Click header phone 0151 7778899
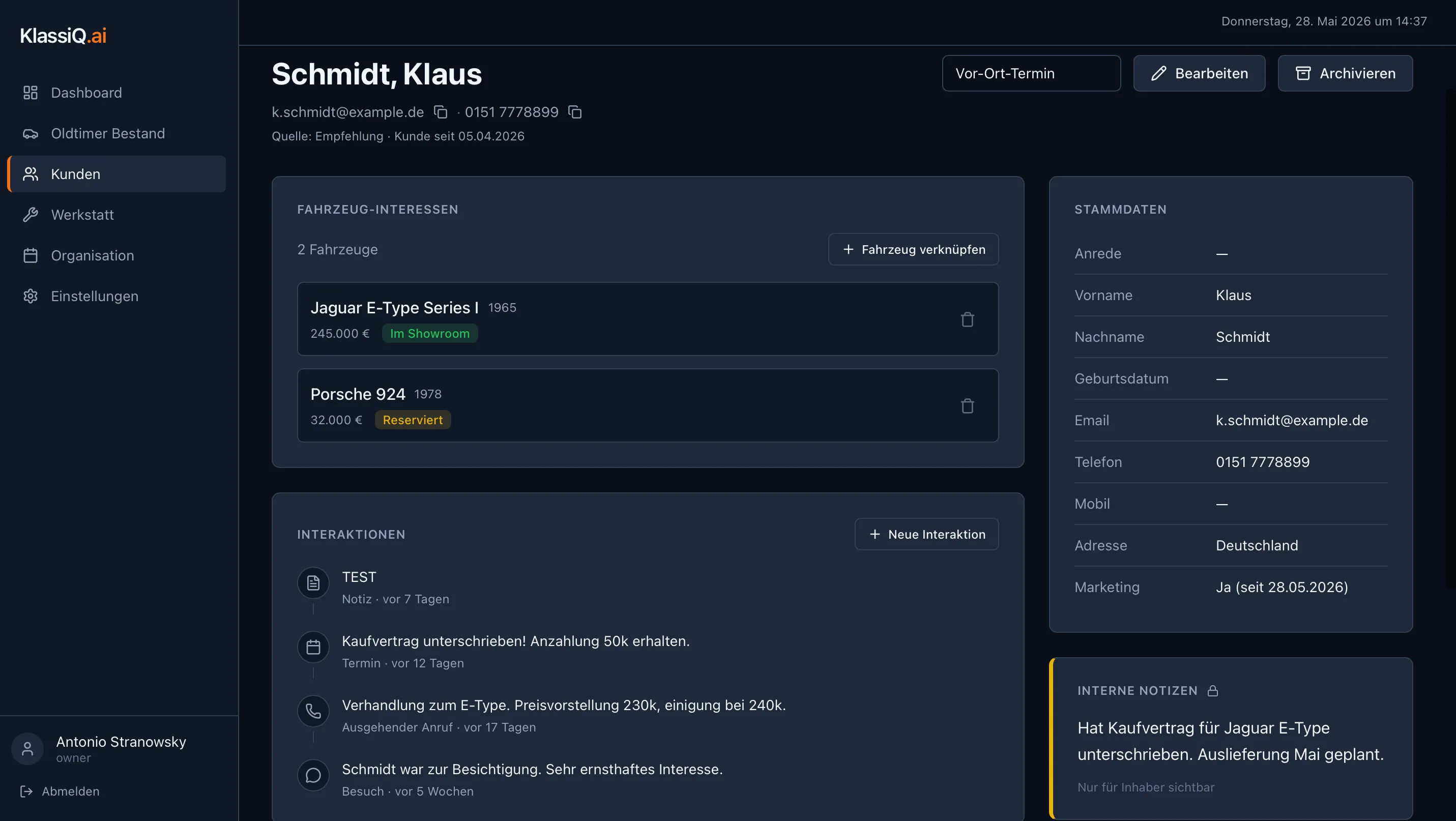 click(x=511, y=112)
